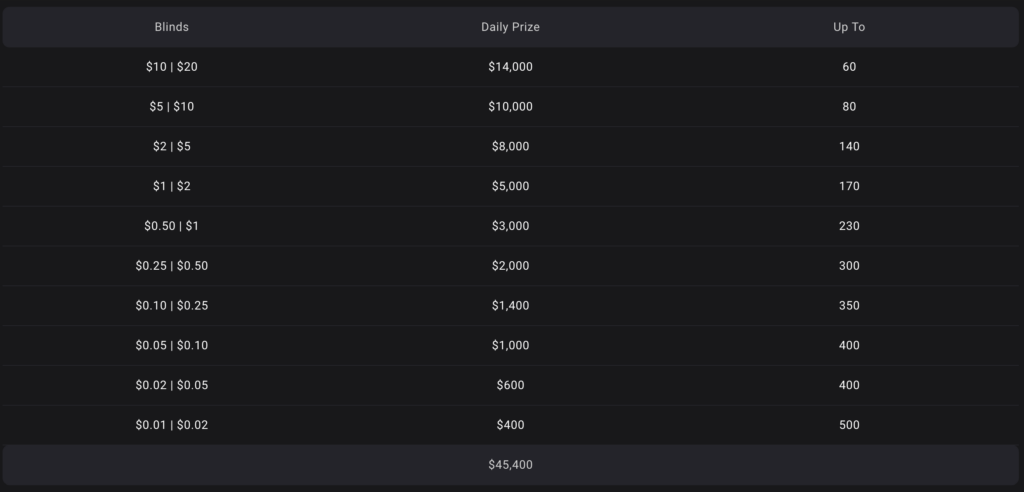Screen dimensions: 1024x492
Task: Click the 500 up-to value
Action: click(x=849, y=425)
